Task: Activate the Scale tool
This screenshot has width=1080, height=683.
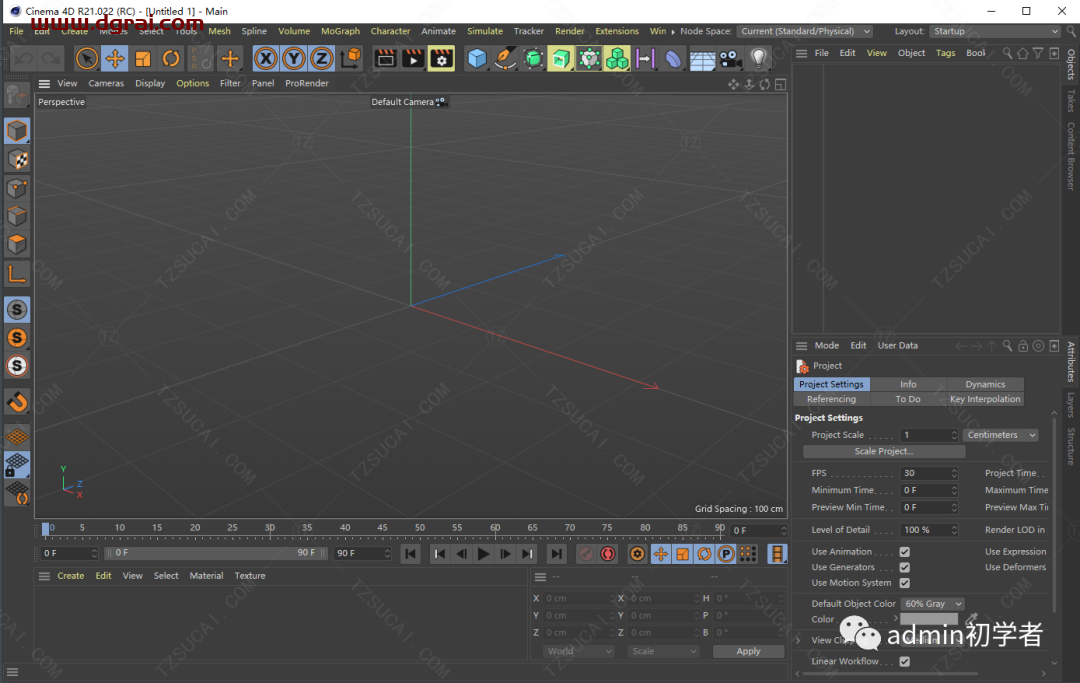Action: click(x=143, y=59)
